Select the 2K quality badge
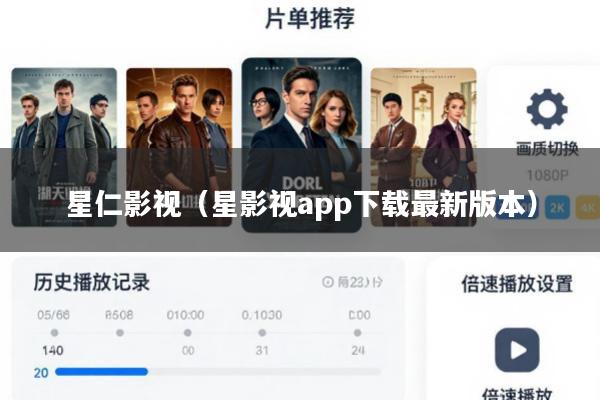600x400 pixels. tap(557, 207)
